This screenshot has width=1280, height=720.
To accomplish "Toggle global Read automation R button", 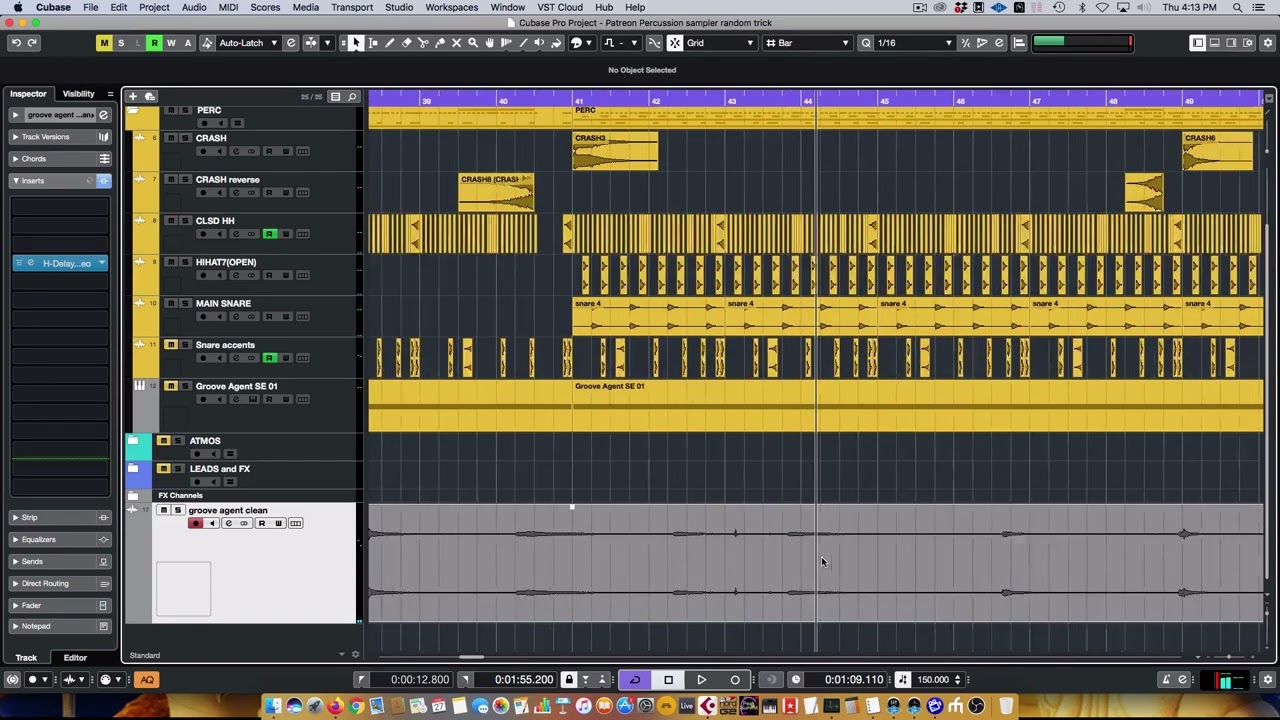I will click(x=154, y=43).
